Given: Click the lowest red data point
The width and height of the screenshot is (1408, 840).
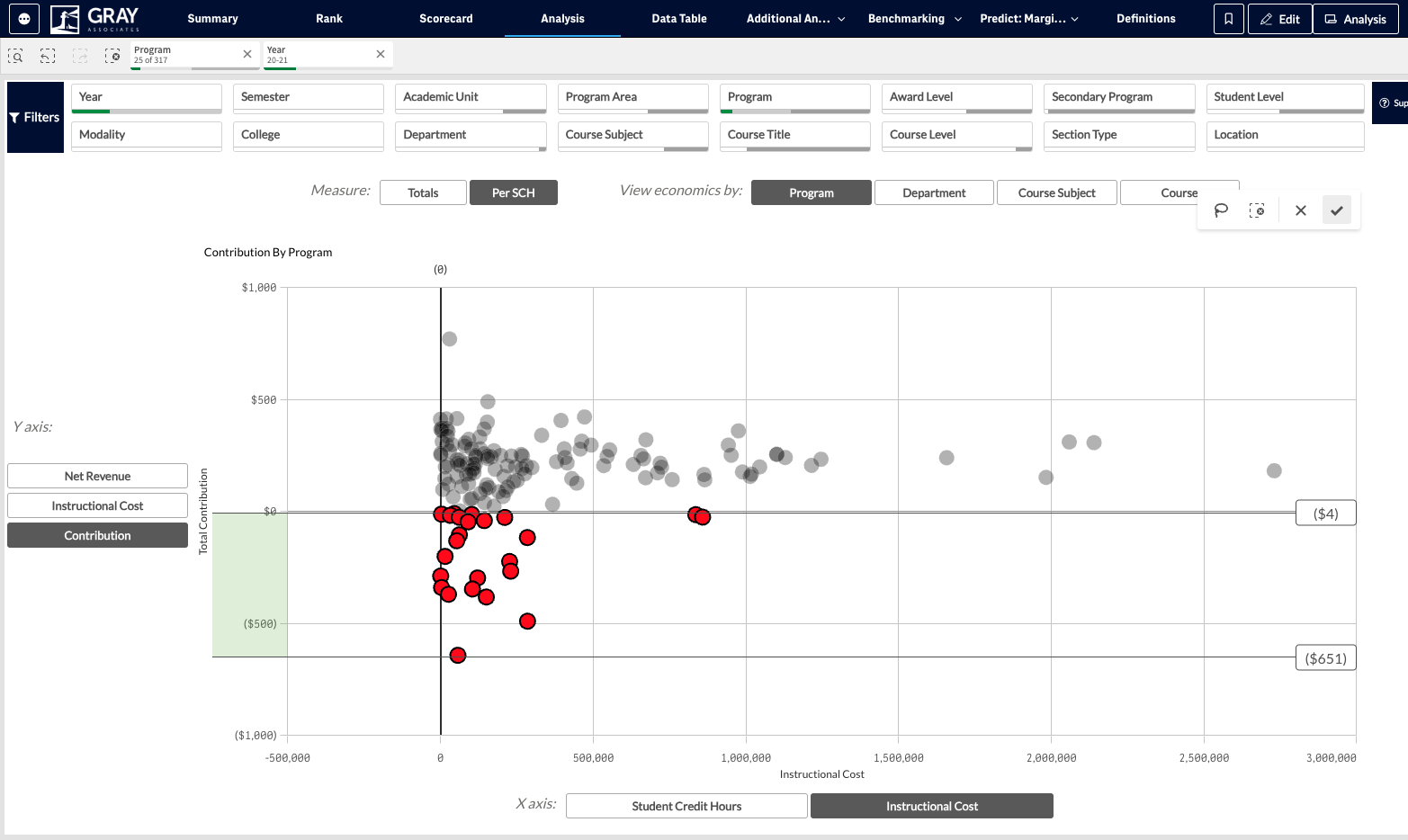Looking at the screenshot, I should pyautogui.click(x=458, y=656).
